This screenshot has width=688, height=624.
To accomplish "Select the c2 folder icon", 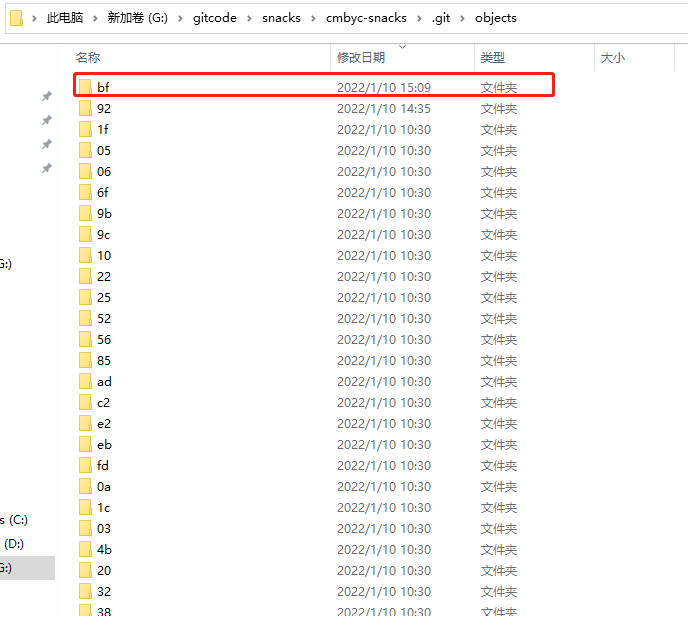I will pyautogui.click(x=85, y=402).
